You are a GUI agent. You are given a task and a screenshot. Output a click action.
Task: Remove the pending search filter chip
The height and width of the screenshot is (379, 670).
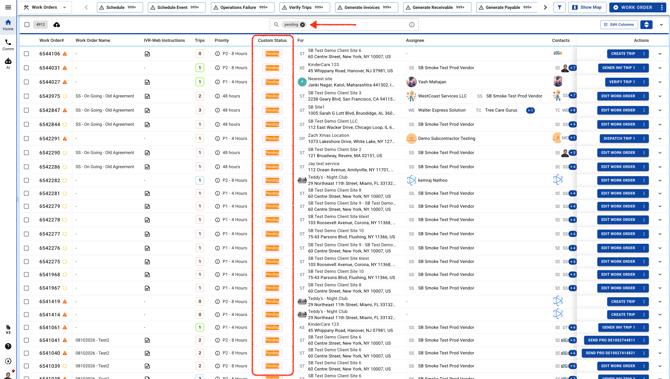[x=303, y=25]
